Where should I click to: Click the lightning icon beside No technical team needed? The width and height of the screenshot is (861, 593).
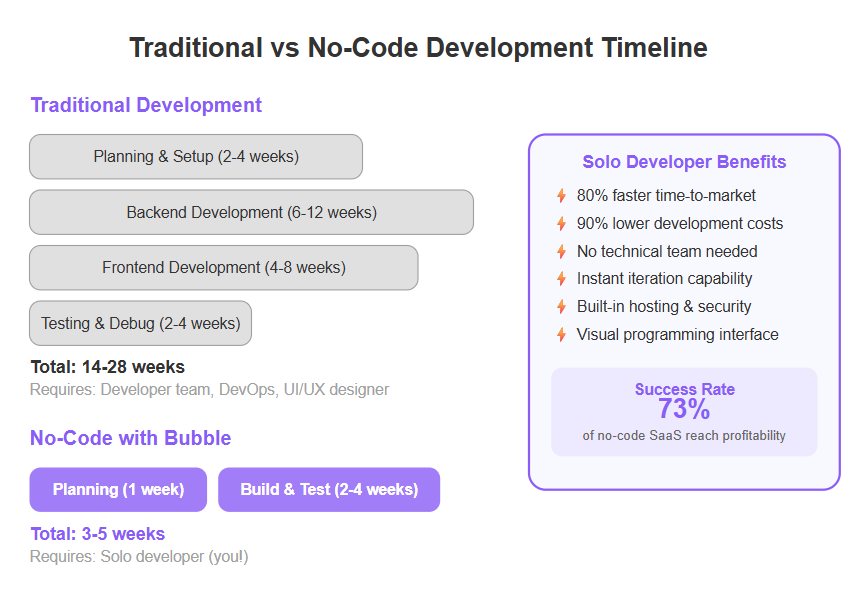[x=561, y=251]
